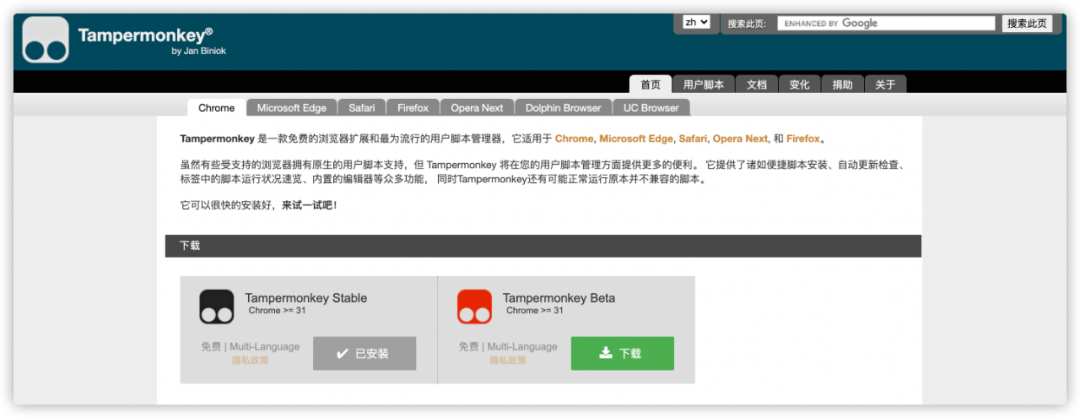
Task: Click the 搜索此页 search button
Action: coord(1027,23)
